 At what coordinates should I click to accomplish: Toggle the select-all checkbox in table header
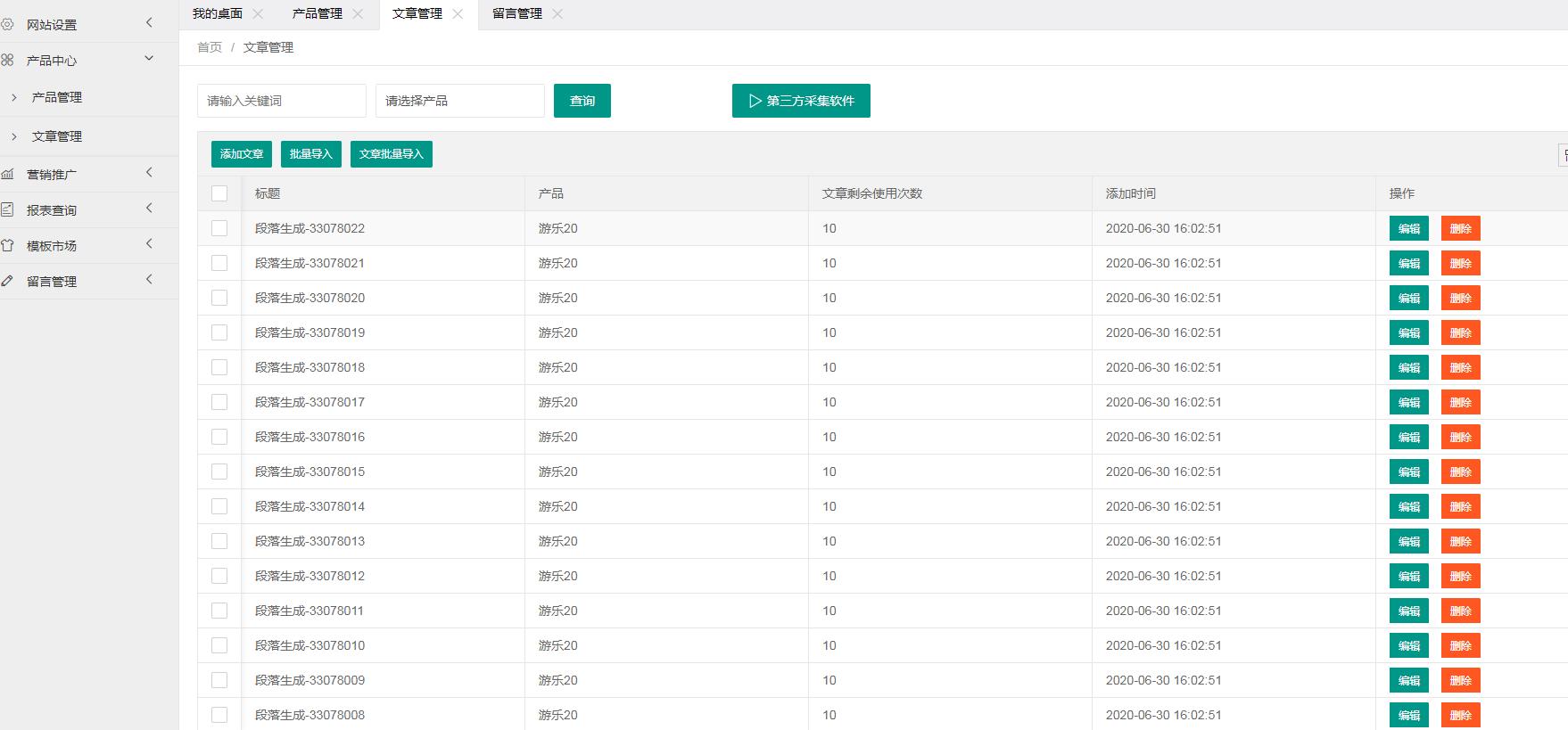219,193
